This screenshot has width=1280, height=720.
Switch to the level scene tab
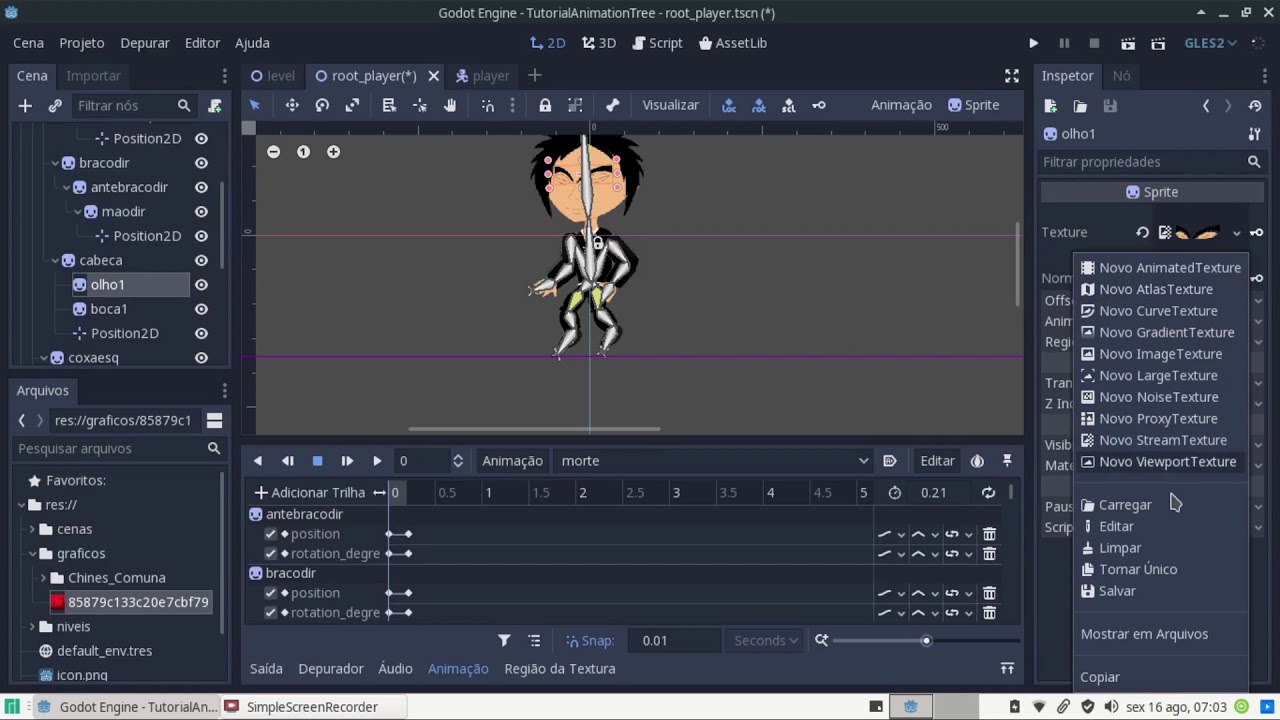coord(273,76)
